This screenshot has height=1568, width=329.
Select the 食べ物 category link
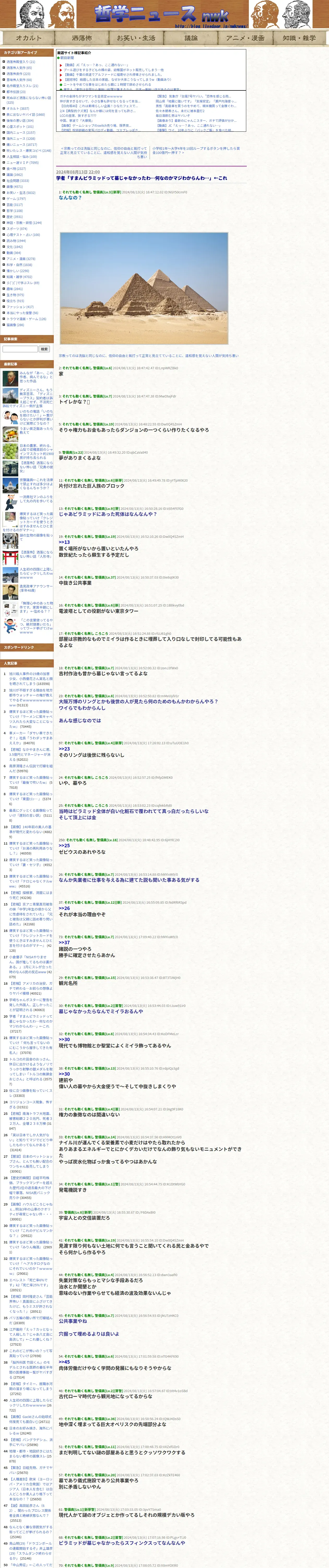pos(16,169)
